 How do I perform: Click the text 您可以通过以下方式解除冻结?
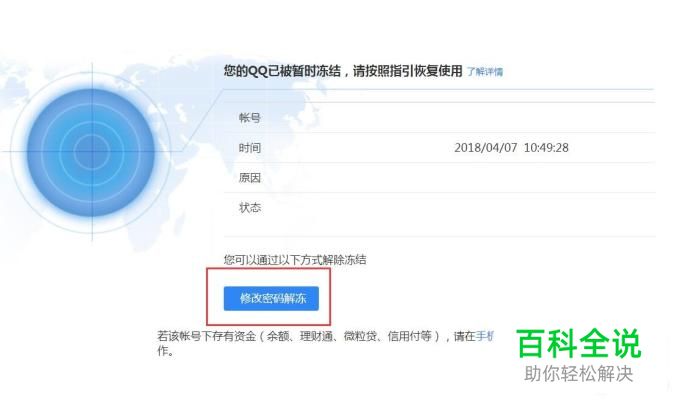pos(295,260)
